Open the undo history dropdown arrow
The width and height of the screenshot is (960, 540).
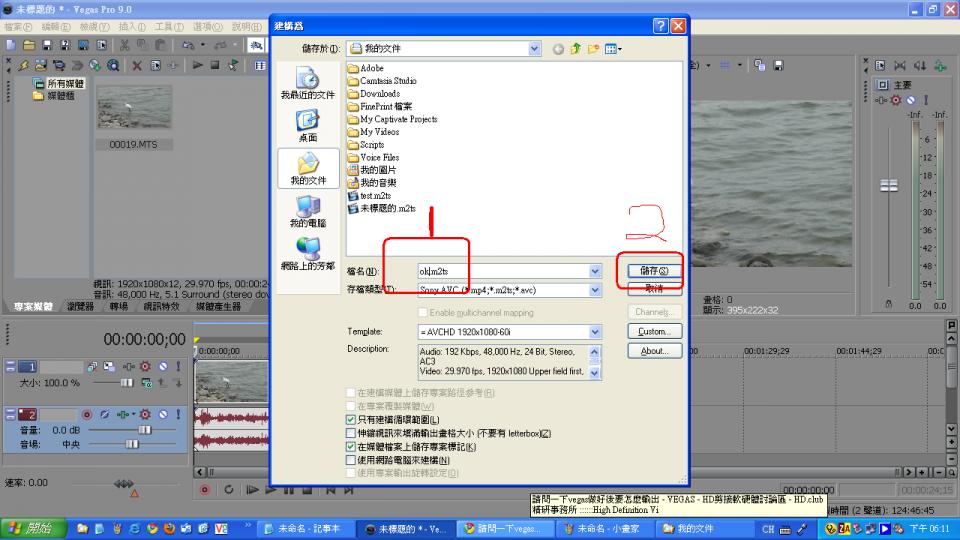pos(203,45)
